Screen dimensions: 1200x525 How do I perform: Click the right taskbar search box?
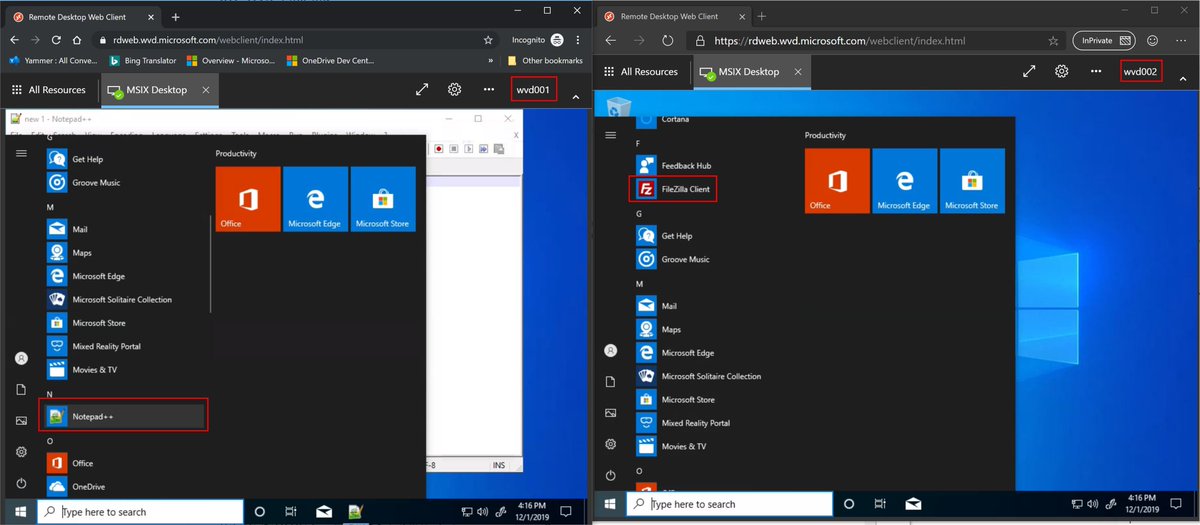(x=730, y=504)
